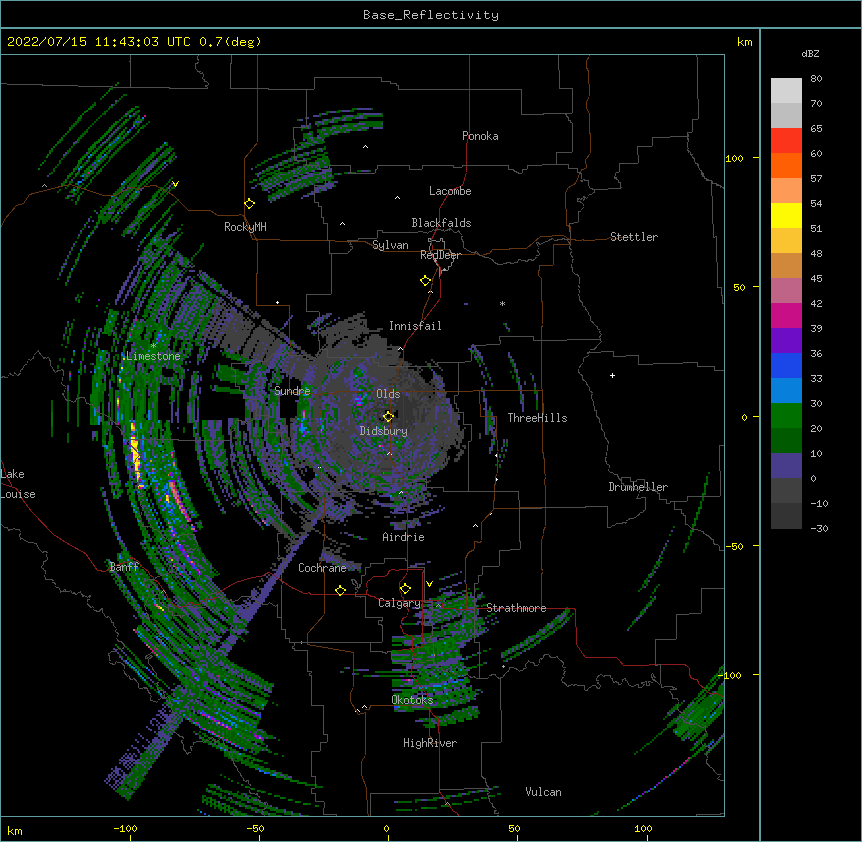The image size is (862, 842).
Task: Click the yellow diamond marker south of RedDeer
Action: tap(425, 281)
